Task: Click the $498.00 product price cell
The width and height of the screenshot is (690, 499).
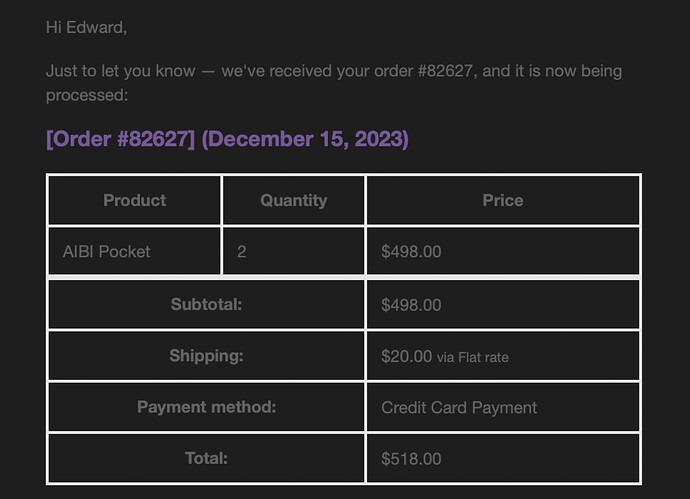Action: [503, 251]
